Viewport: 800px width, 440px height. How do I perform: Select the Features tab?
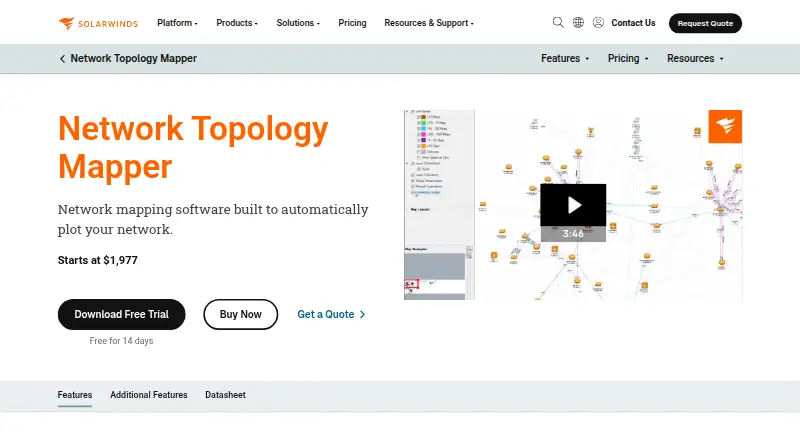tap(74, 395)
